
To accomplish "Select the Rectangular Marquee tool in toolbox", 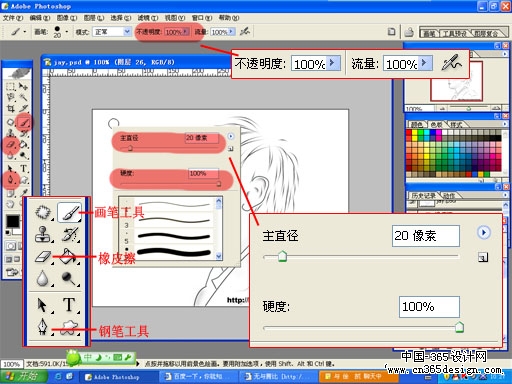I will pyautogui.click(x=10, y=87).
